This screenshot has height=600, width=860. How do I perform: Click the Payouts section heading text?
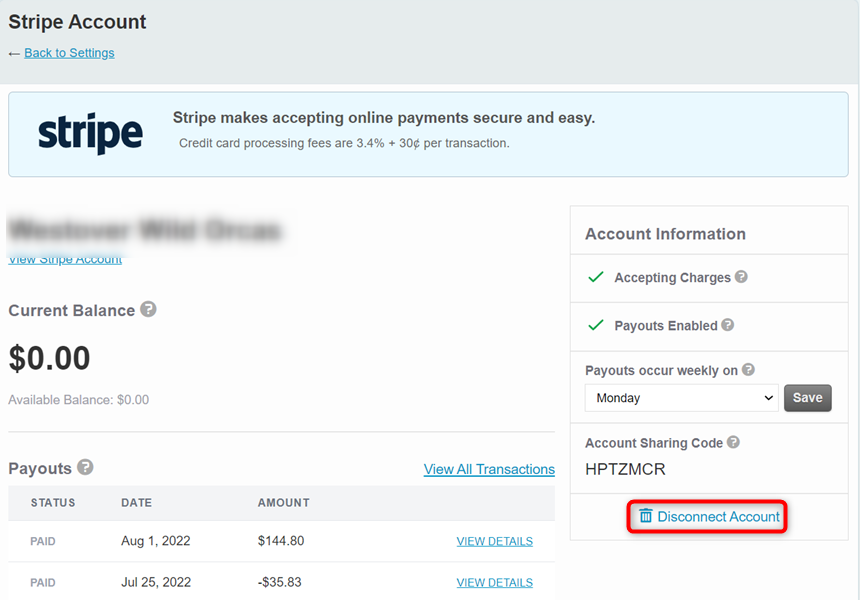coord(40,468)
